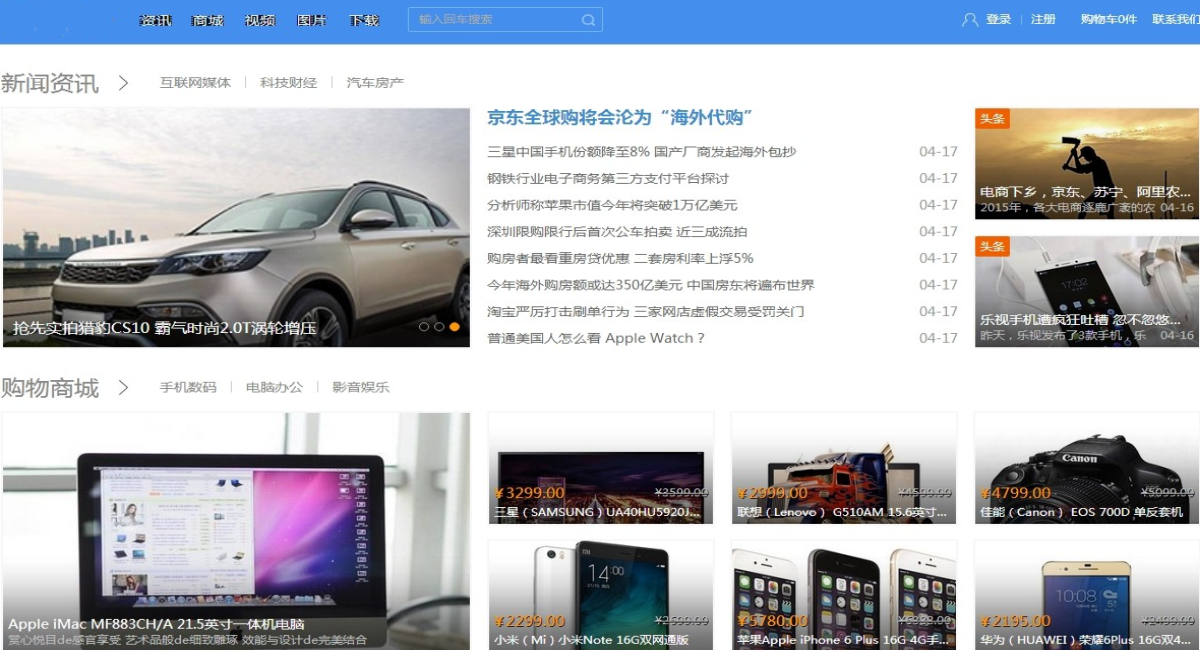
Task: Open article 钢铁行业电子商务第三方支付平台探讨
Action: point(608,179)
